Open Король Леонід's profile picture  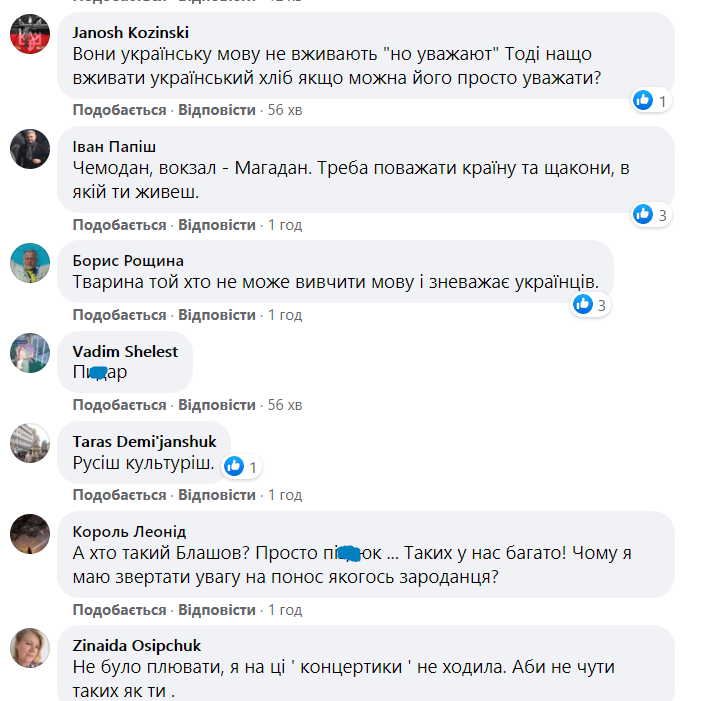[x=30, y=533]
